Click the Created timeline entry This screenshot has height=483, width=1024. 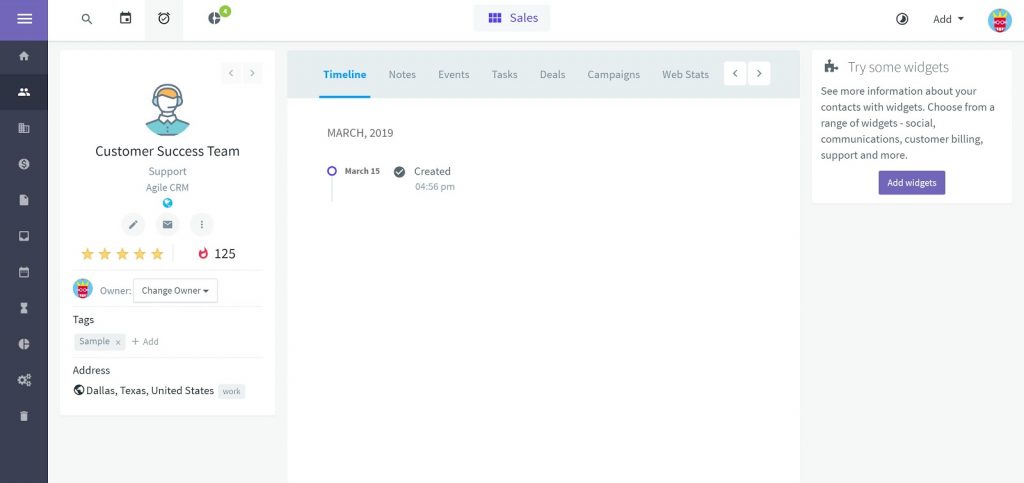tap(432, 171)
